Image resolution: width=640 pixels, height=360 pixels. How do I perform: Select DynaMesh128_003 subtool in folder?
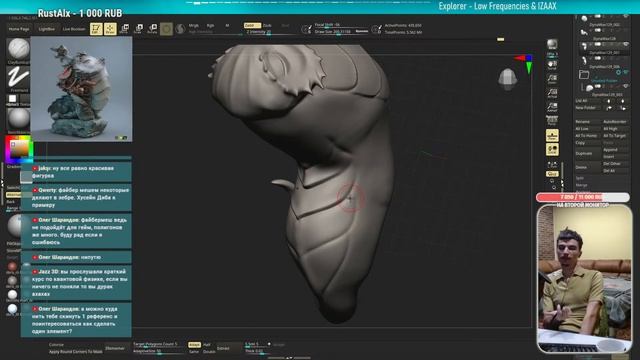click(x=607, y=94)
